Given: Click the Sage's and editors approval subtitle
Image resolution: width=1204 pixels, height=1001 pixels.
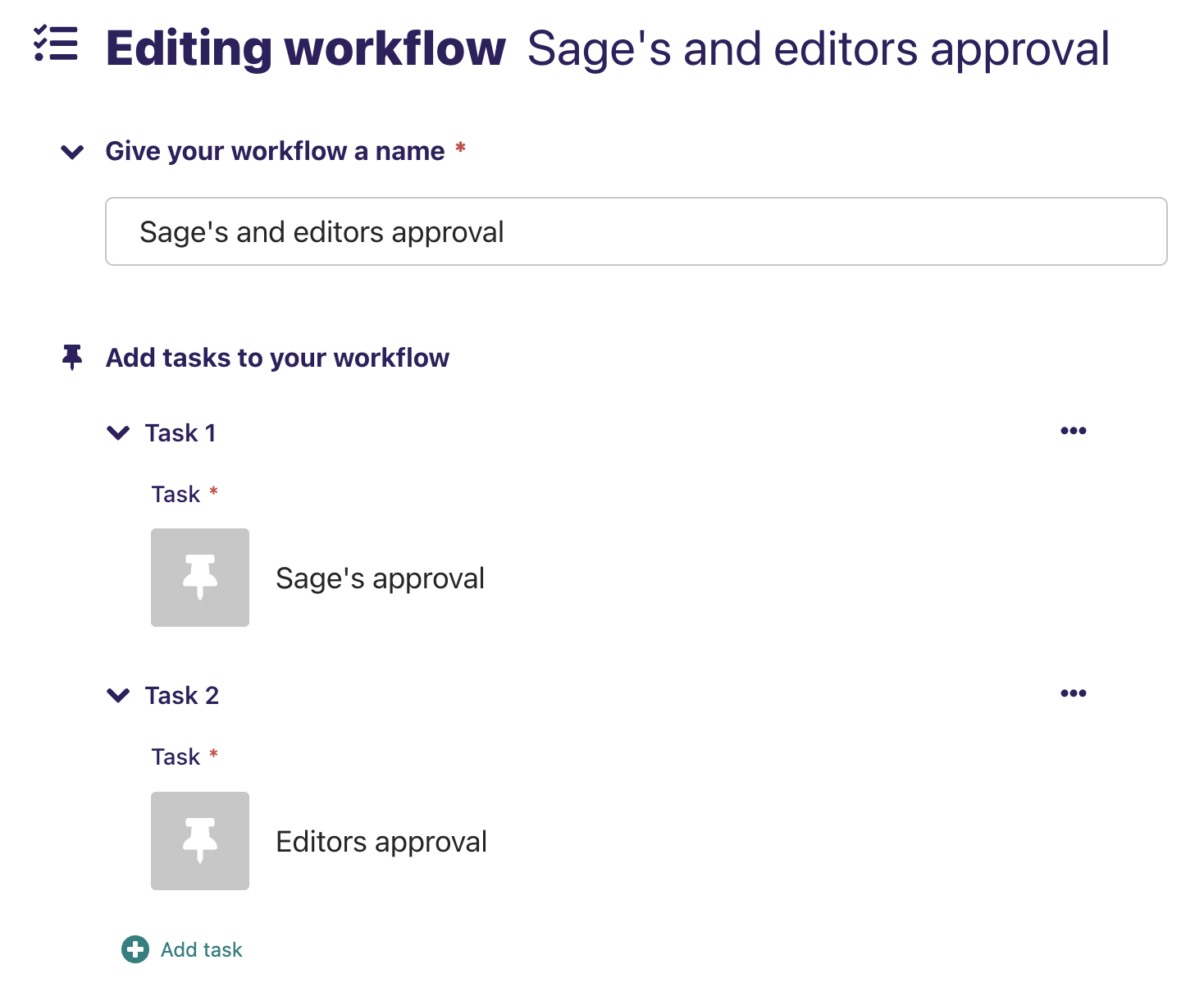Looking at the screenshot, I should [819, 48].
